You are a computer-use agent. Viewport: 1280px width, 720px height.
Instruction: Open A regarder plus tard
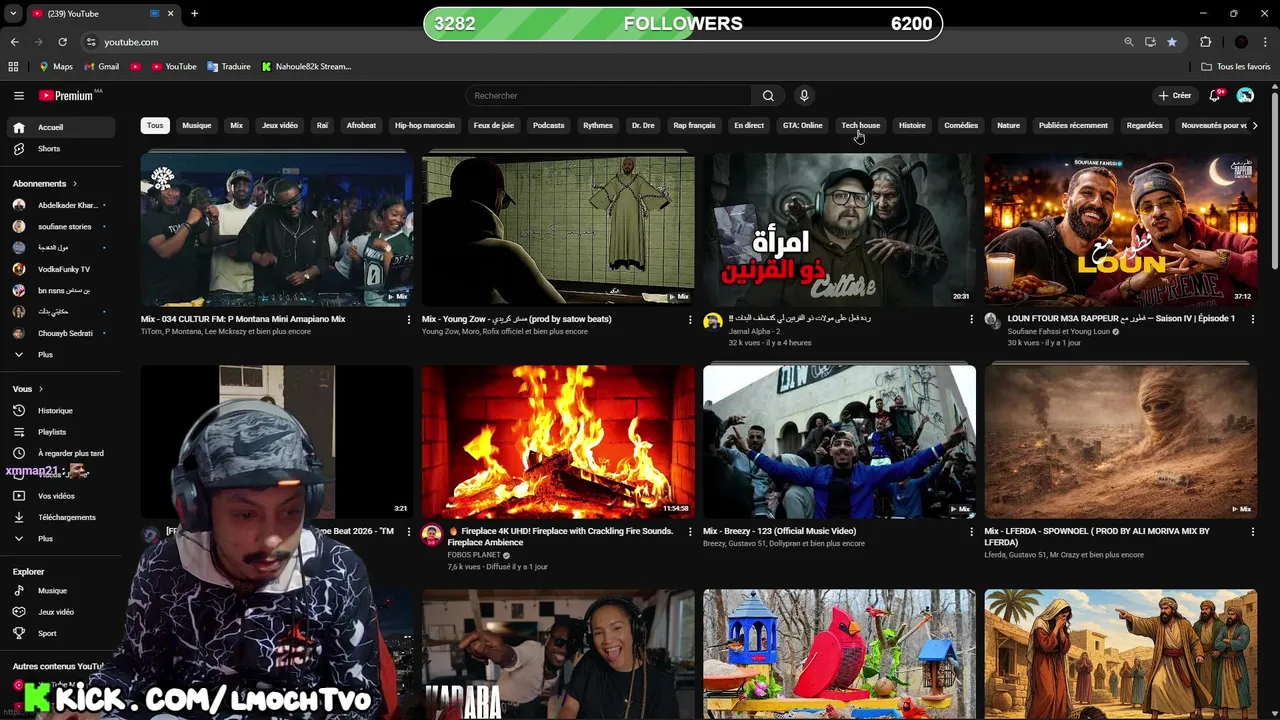click(62, 454)
